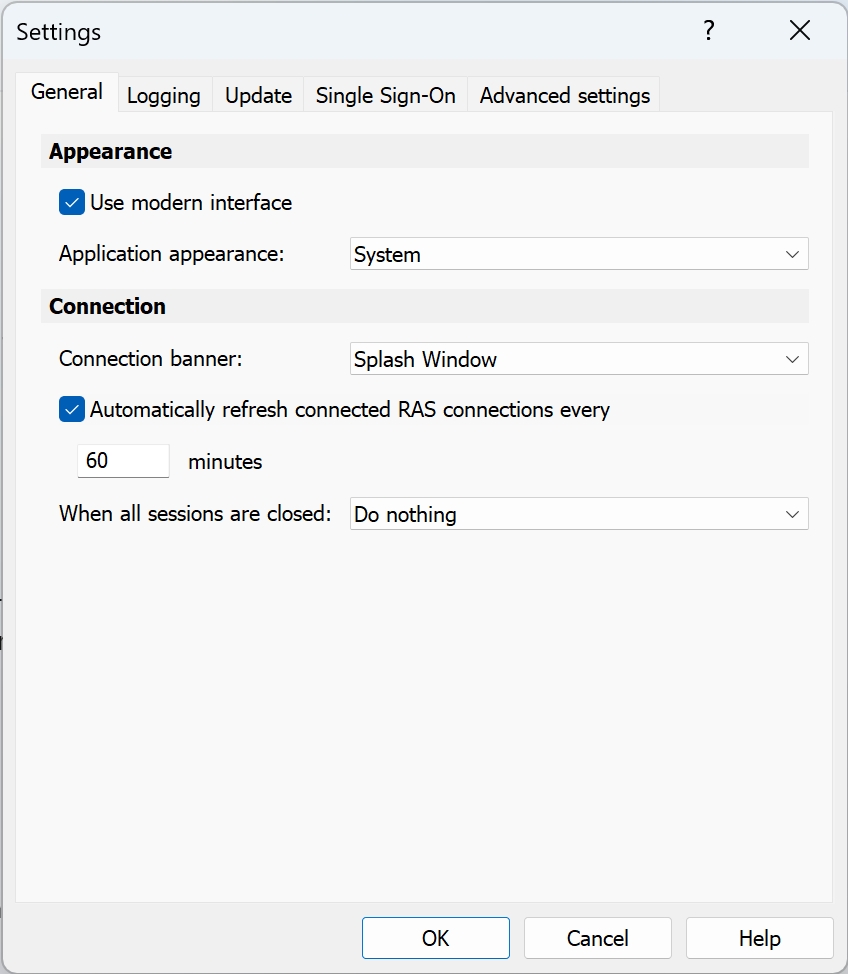The image size is (848, 974).
Task: Click the Application appearance label text
Action: pos(172,254)
